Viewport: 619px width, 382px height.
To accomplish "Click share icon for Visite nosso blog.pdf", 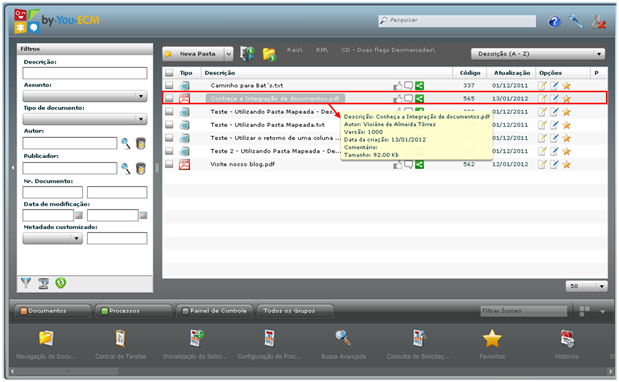I will click(420, 165).
